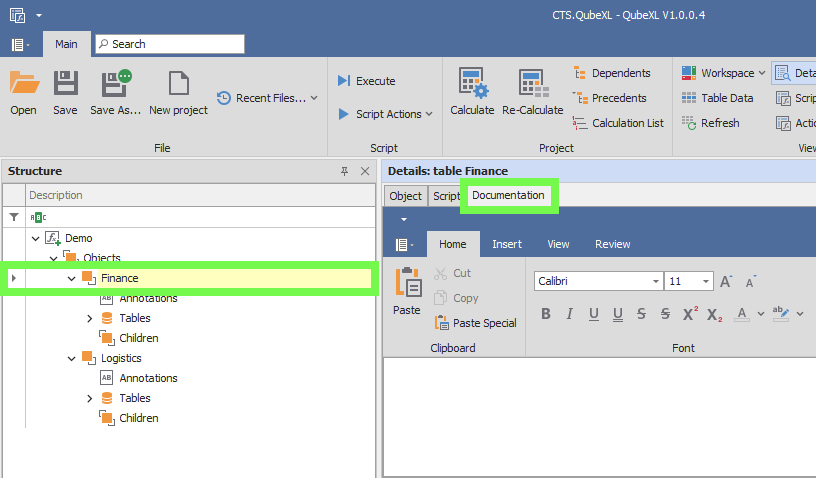Open the Object details tab
This screenshot has height=480, width=819.
click(405, 196)
